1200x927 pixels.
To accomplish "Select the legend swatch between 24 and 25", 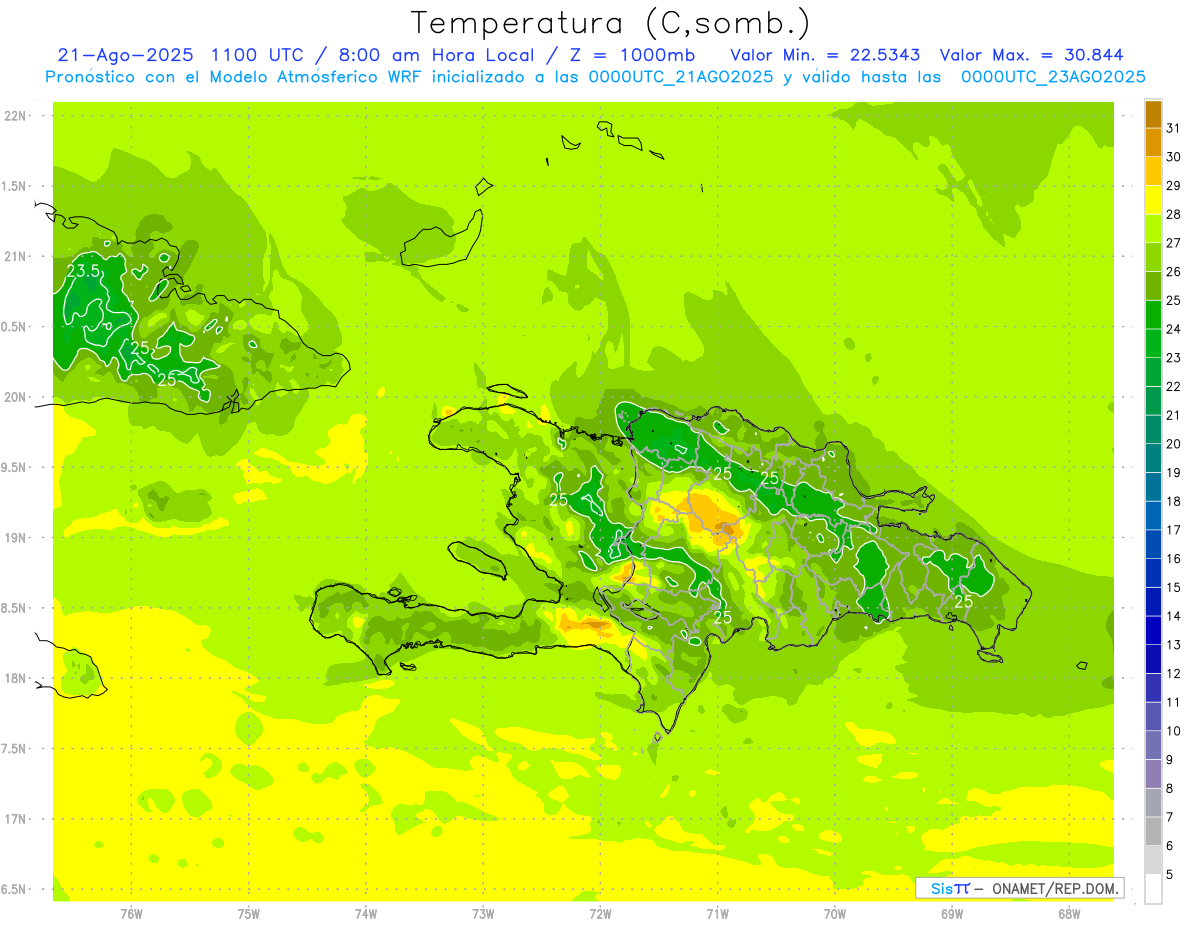I will [1153, 315].
